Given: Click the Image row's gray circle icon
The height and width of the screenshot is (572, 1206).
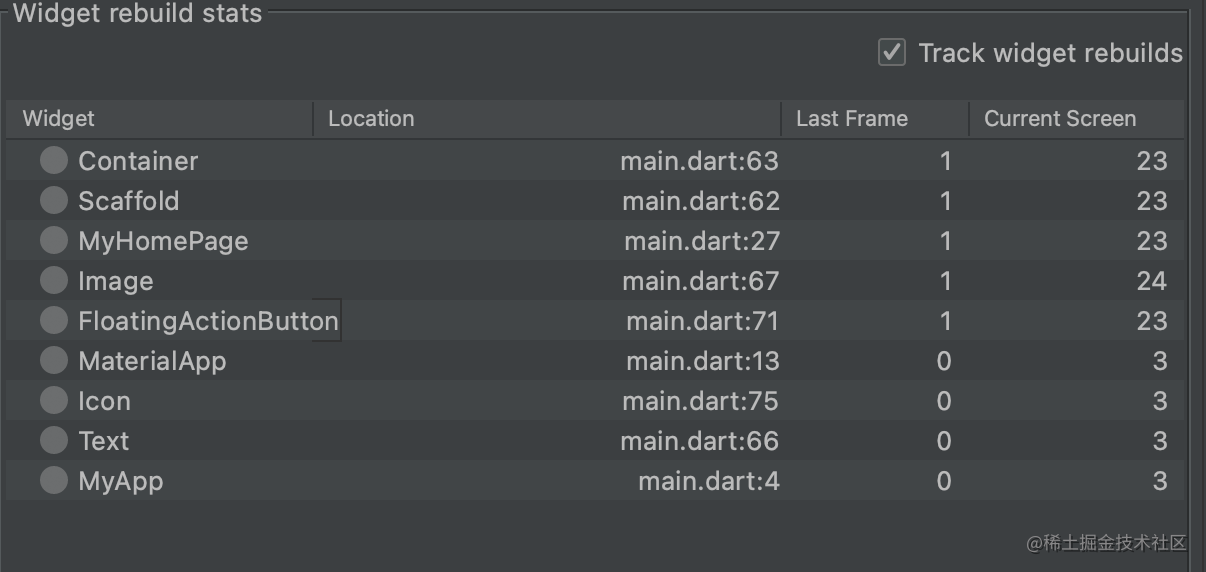Looking at the screenshot, I should [x=54, y=280].
